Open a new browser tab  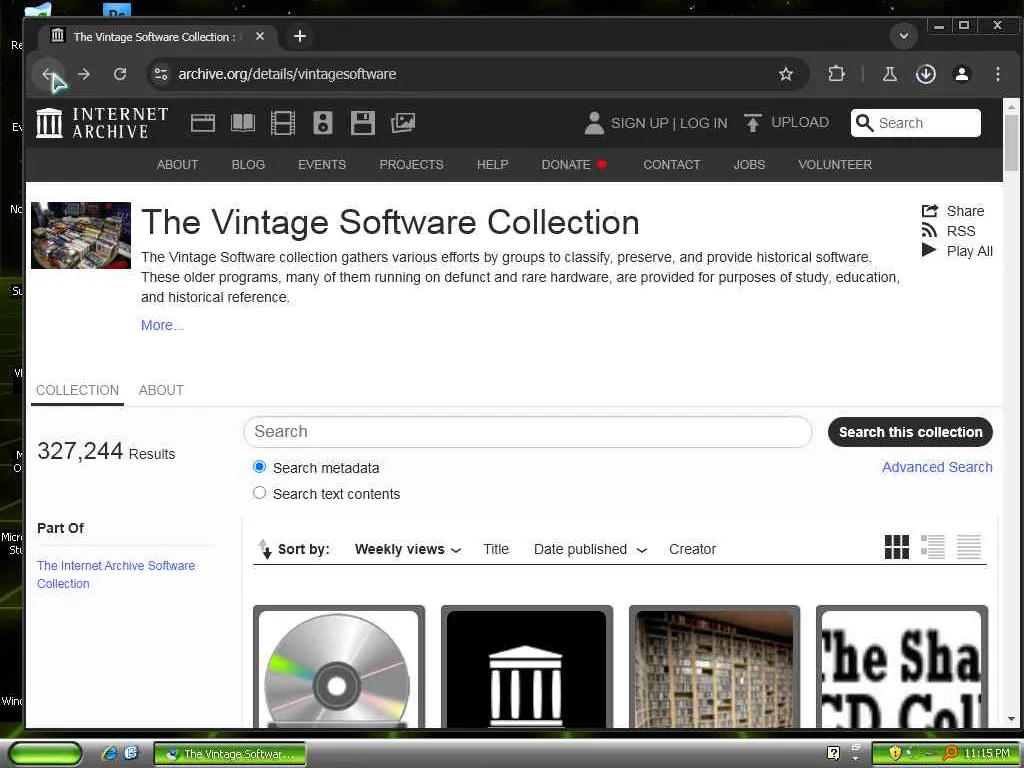[300, 37]
